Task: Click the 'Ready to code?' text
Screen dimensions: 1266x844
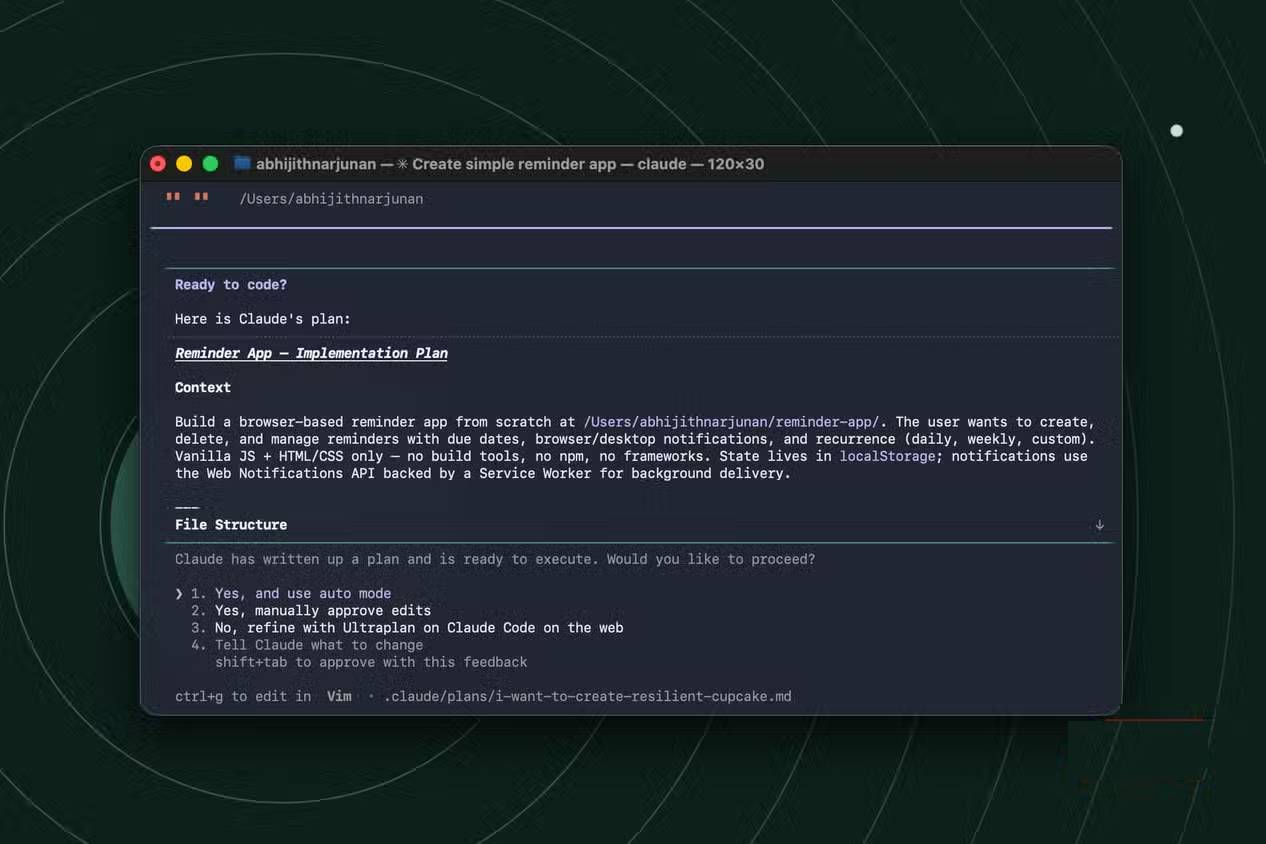Action: [231, 285]
